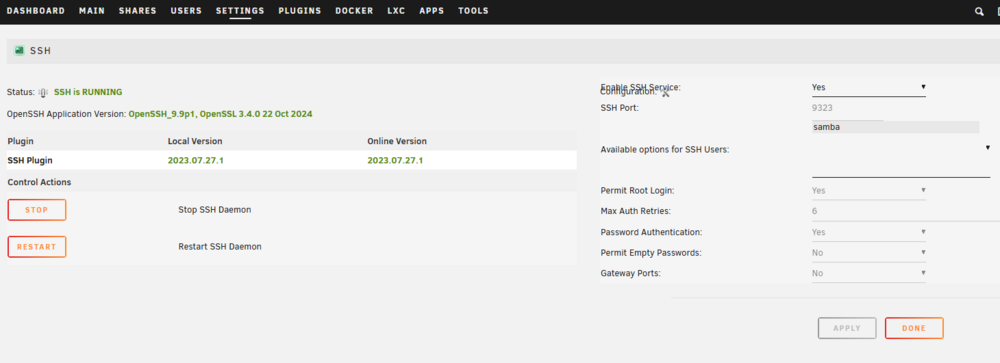Image resolution: width=1000 pixels, height=363 pixels.
Task: Click the Online Version value 2023.07.27.1
Action: click(x=395, y=160)
